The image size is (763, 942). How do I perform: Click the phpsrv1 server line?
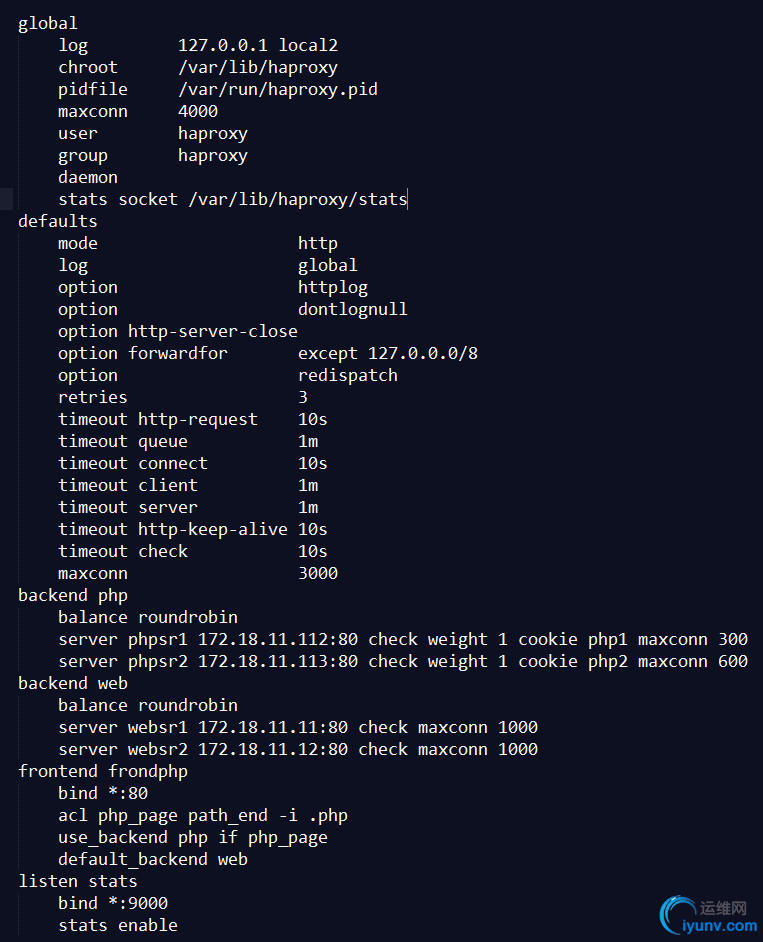pos(402,639)
